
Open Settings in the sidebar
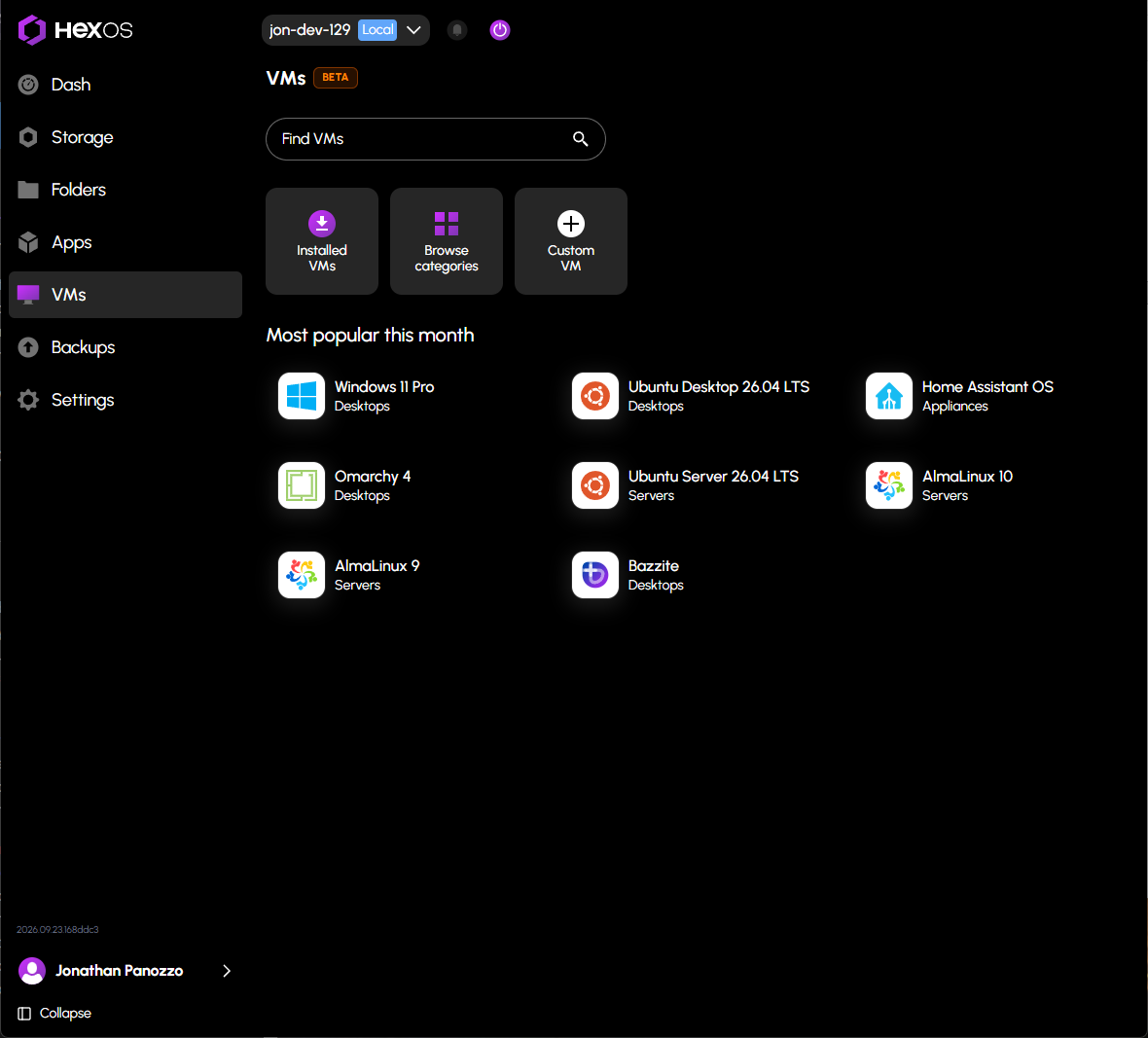(x=126, y=400)
